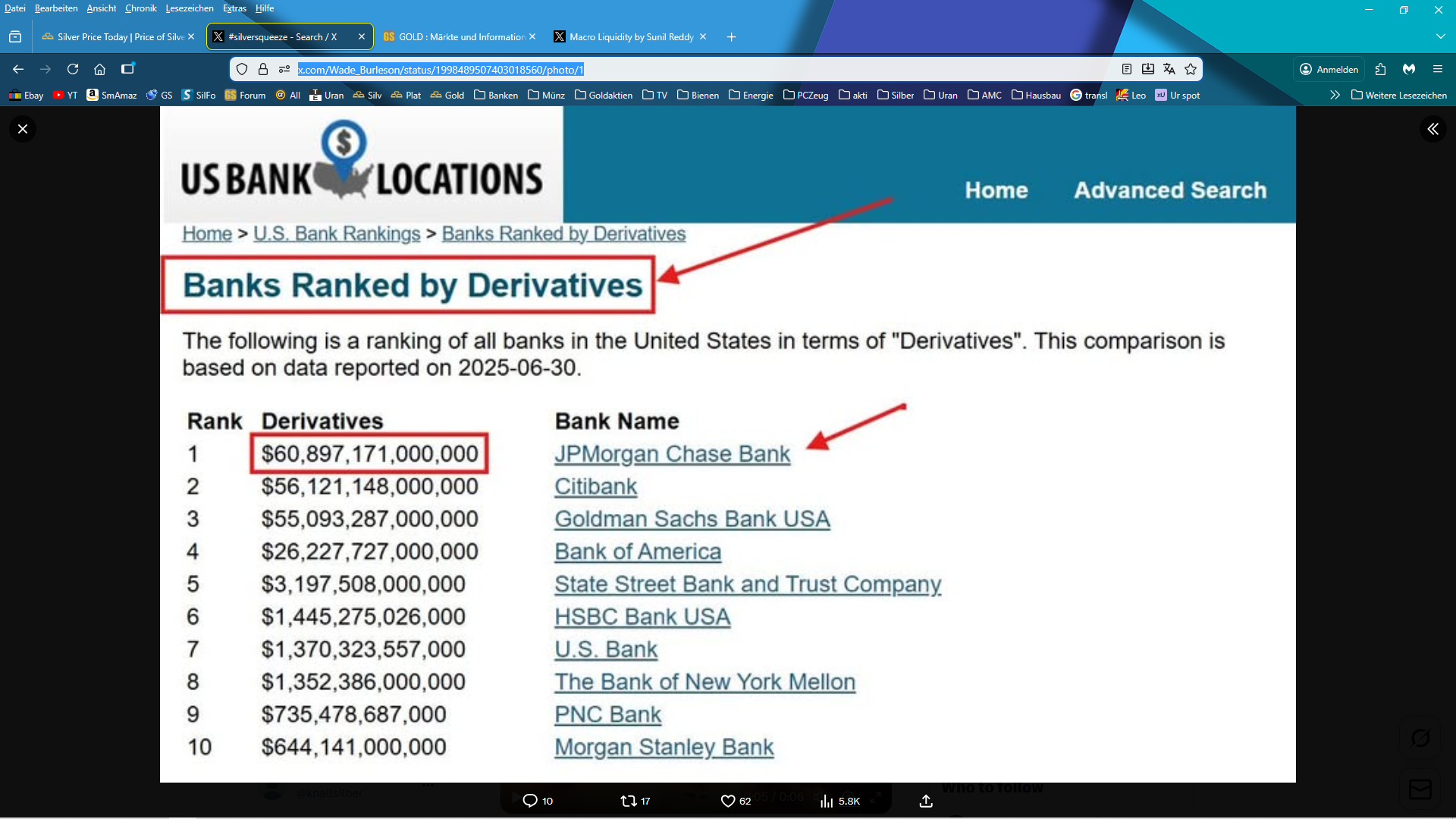Image resolution: width=1456 pixels, height=819 pixels.
Task: Click the URL address field
Action: coord(682,69)
